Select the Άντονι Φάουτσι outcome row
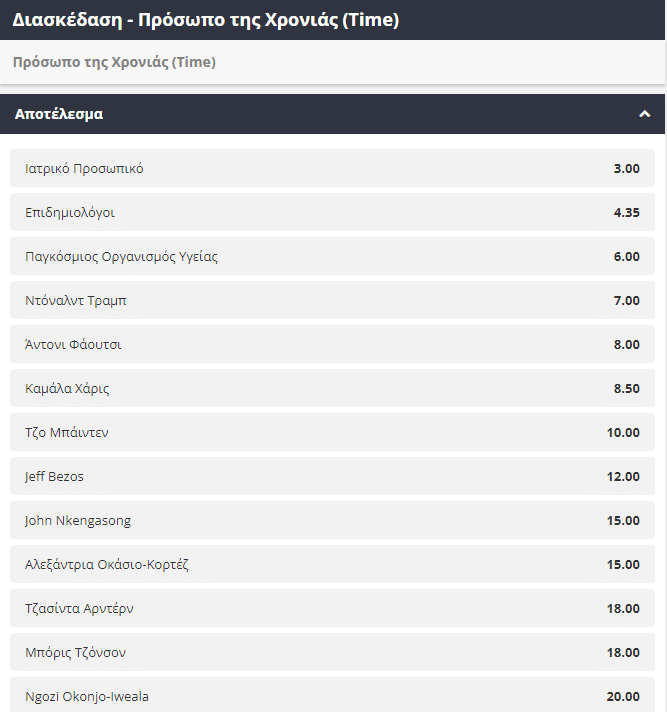This screenshot has height=712, width=667. [332, 344]
